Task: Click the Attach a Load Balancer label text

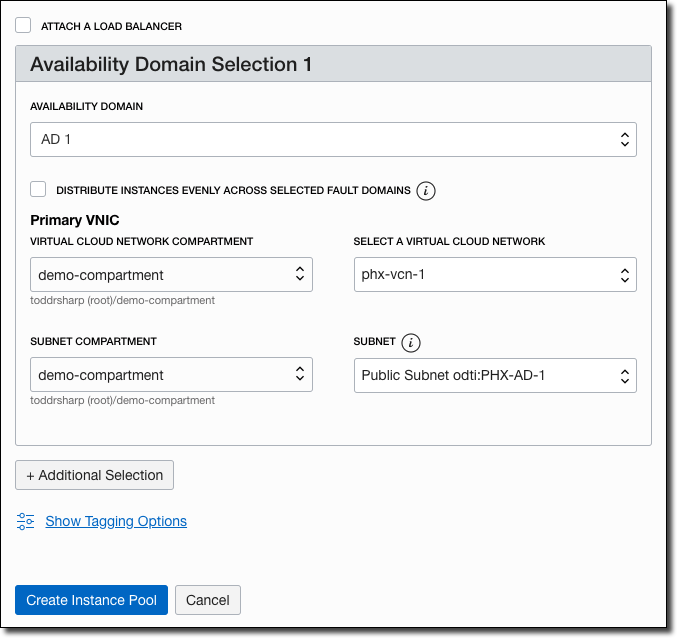Action: coord(111,26)
